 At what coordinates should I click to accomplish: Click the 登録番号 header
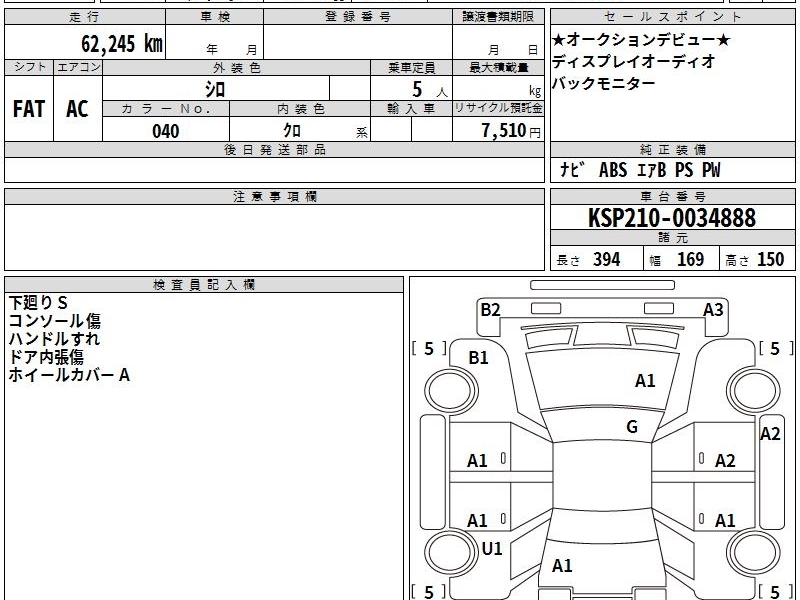(x=358, y=17)
